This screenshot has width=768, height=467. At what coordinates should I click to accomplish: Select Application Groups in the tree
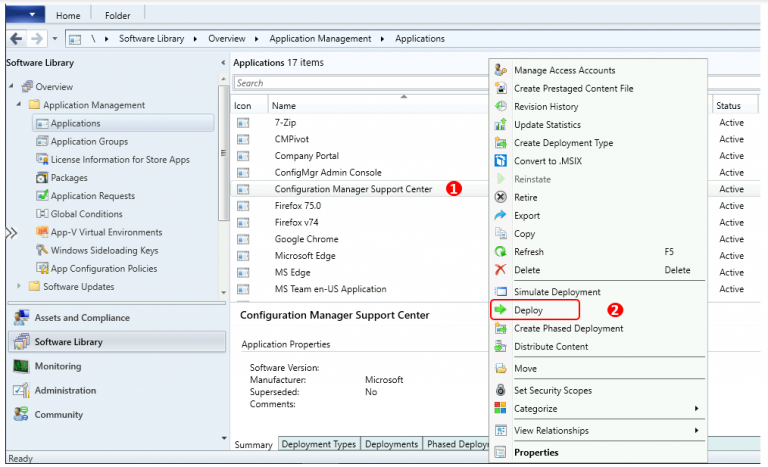95,142
